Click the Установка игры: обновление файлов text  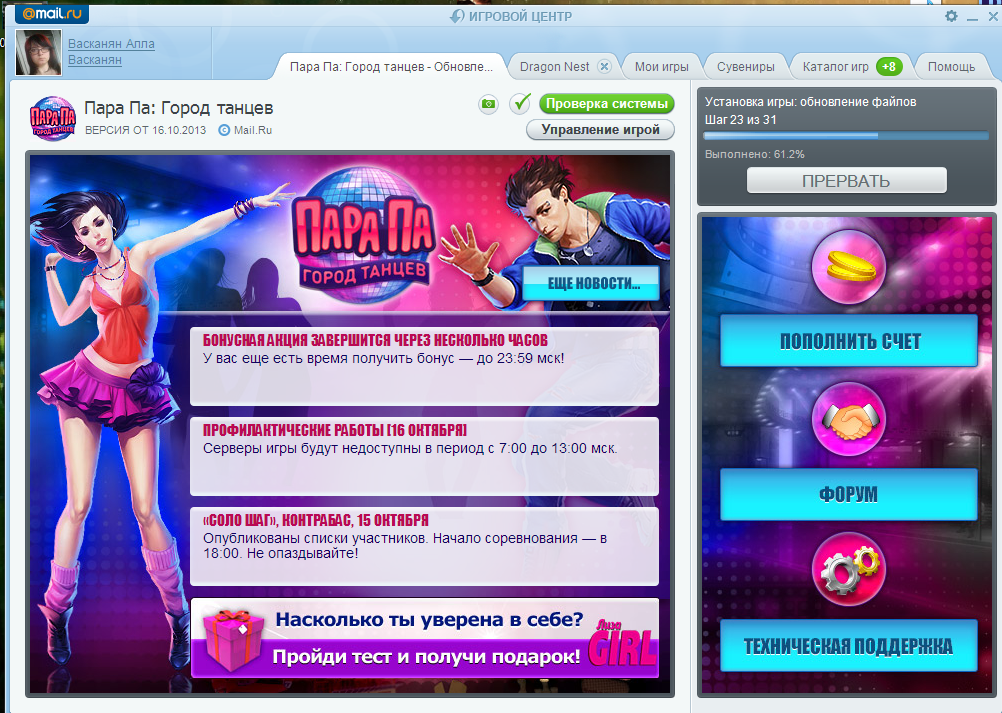click(810, 102)
